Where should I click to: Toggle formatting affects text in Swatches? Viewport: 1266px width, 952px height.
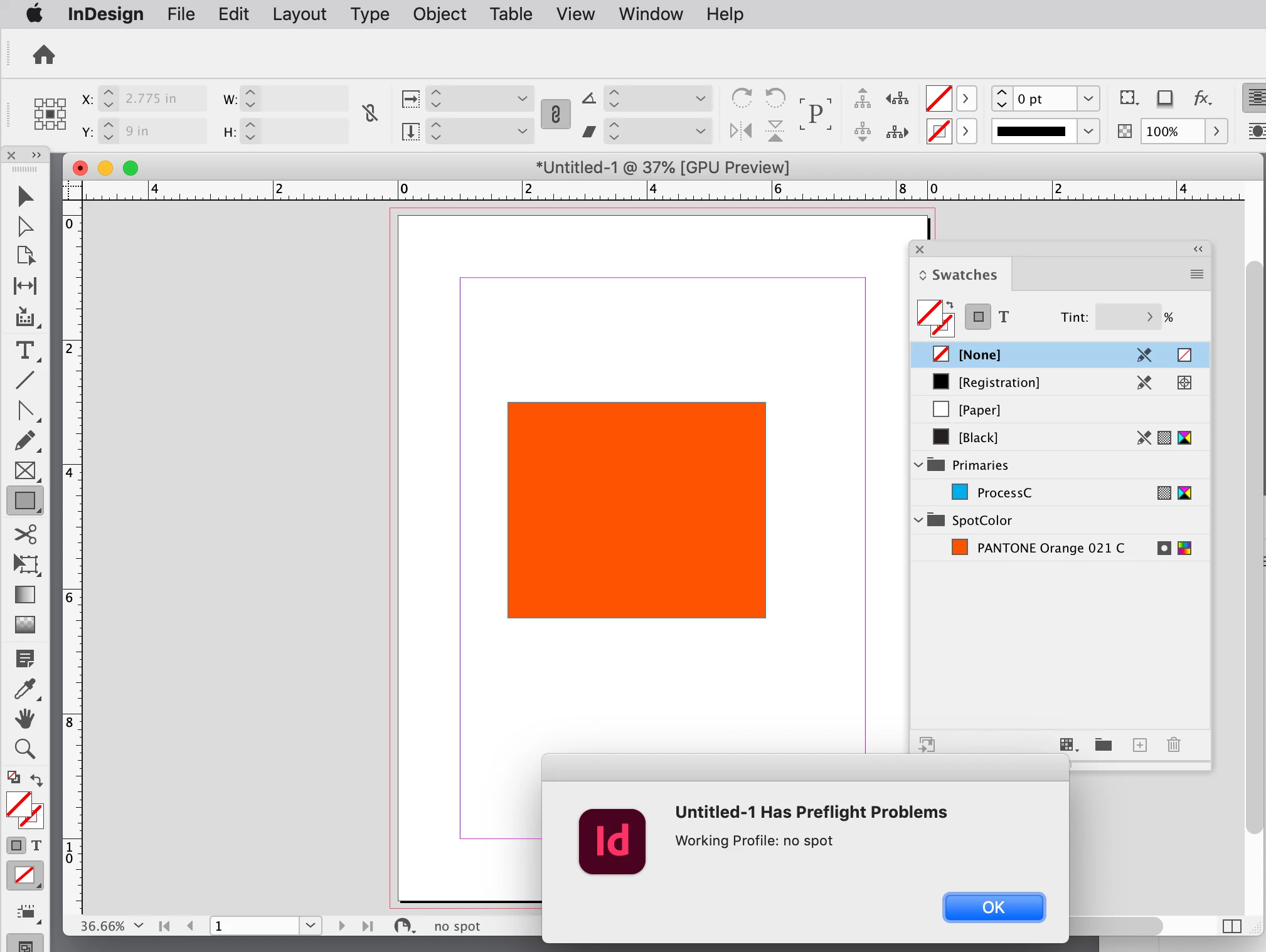coord(1004,317)
